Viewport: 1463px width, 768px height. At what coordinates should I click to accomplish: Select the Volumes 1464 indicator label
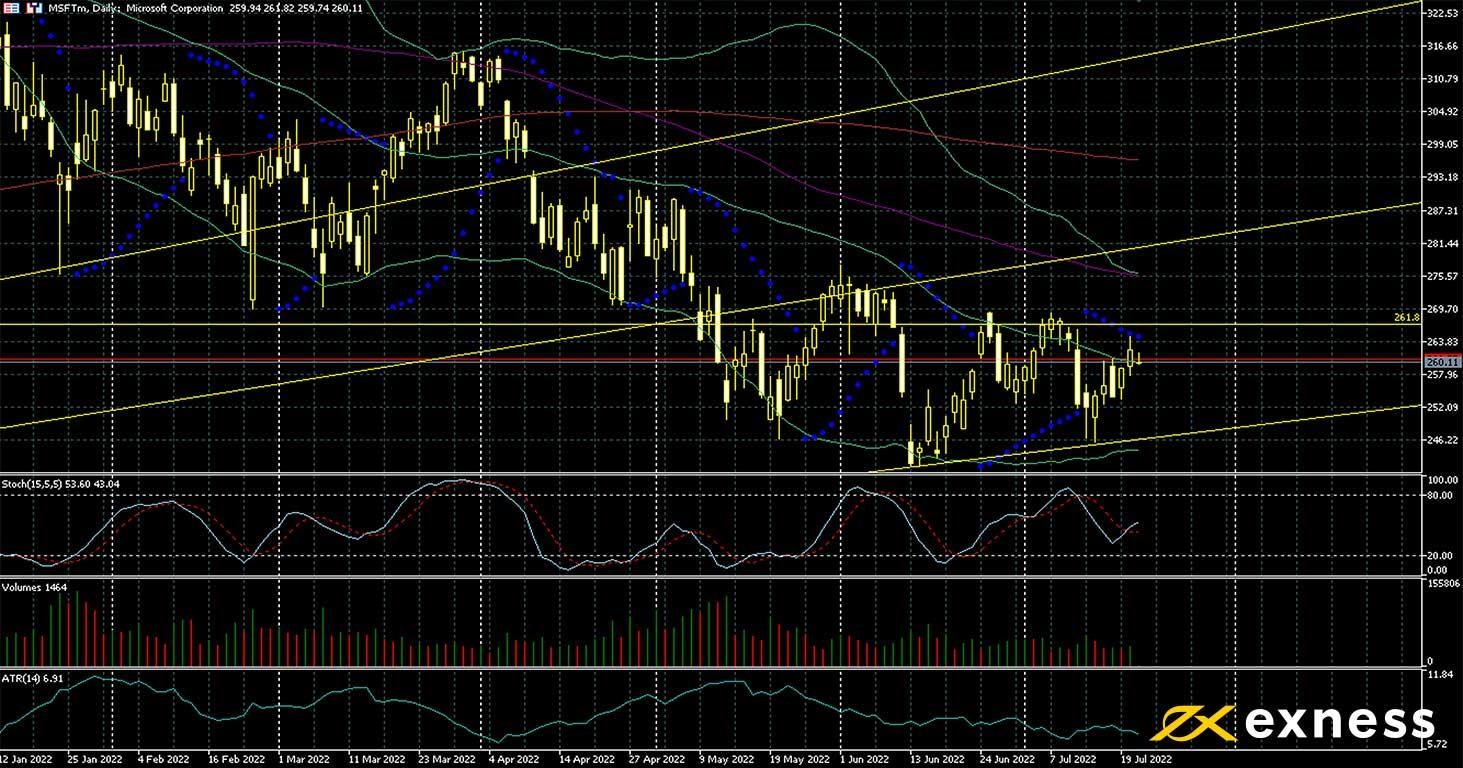(x=34, y=587)
